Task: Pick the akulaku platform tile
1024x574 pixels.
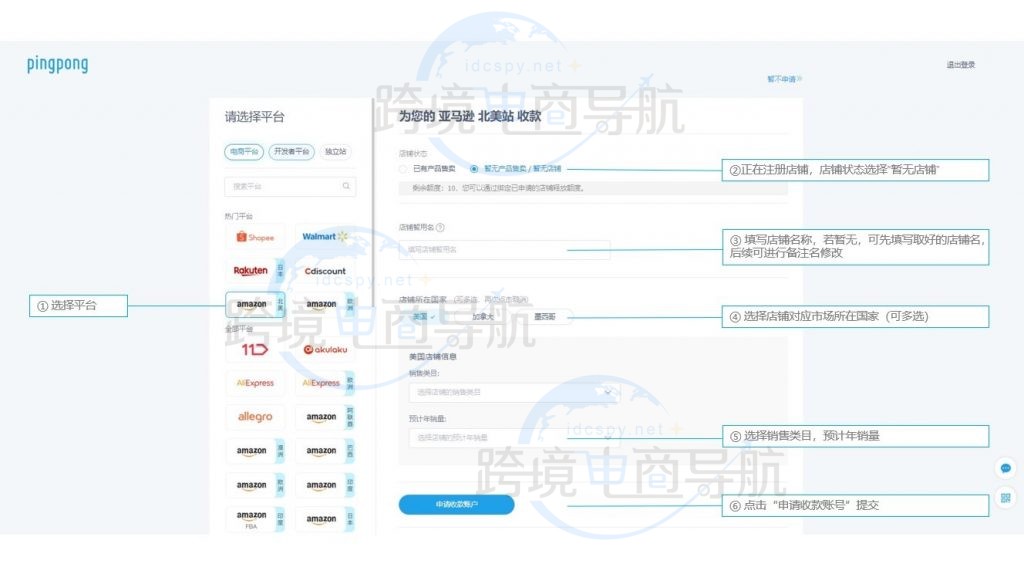Action: tap(325, 349)
